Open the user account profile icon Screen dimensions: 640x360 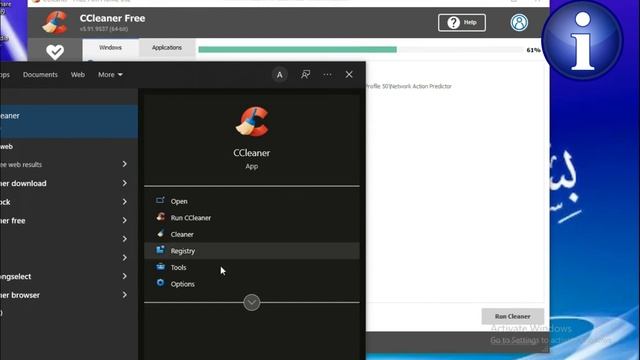click(519, 22)
